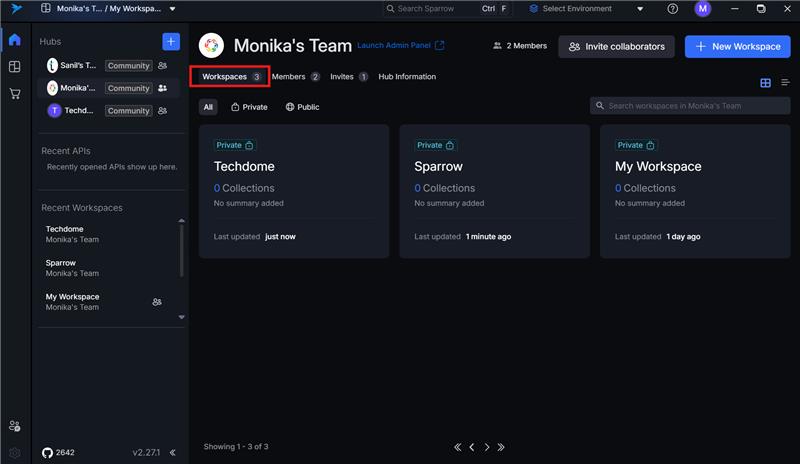Image resolution: width=800 pixels, height=464 pixels.
Task: Select the Techd... hub in the Hubs list
Action: [109, 110]
